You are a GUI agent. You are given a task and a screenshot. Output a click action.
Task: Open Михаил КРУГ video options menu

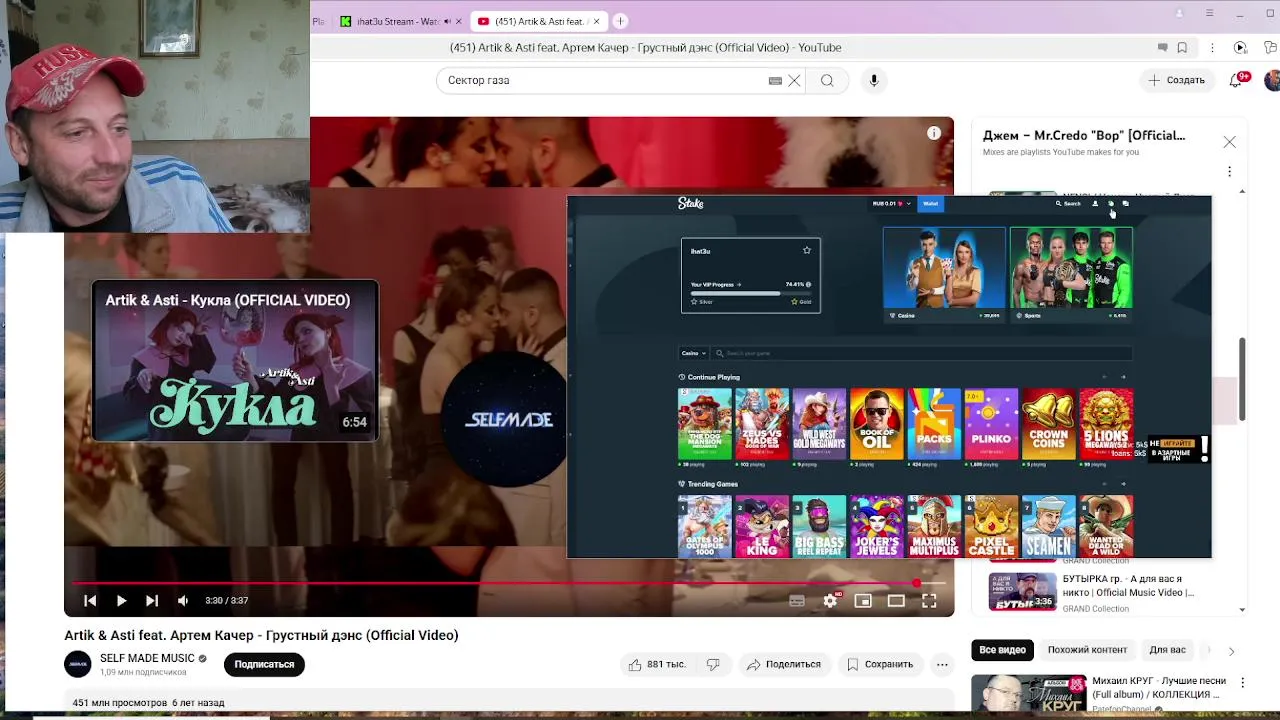(x=1242, y=683)
